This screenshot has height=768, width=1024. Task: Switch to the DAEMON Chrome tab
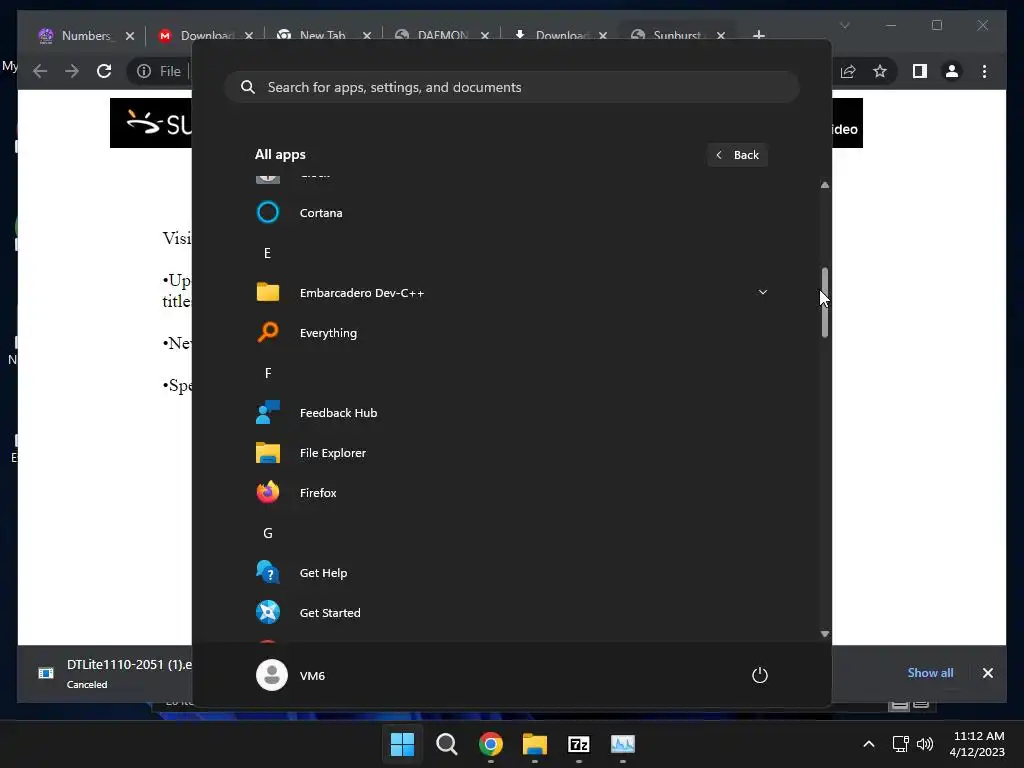pos(441,35)
